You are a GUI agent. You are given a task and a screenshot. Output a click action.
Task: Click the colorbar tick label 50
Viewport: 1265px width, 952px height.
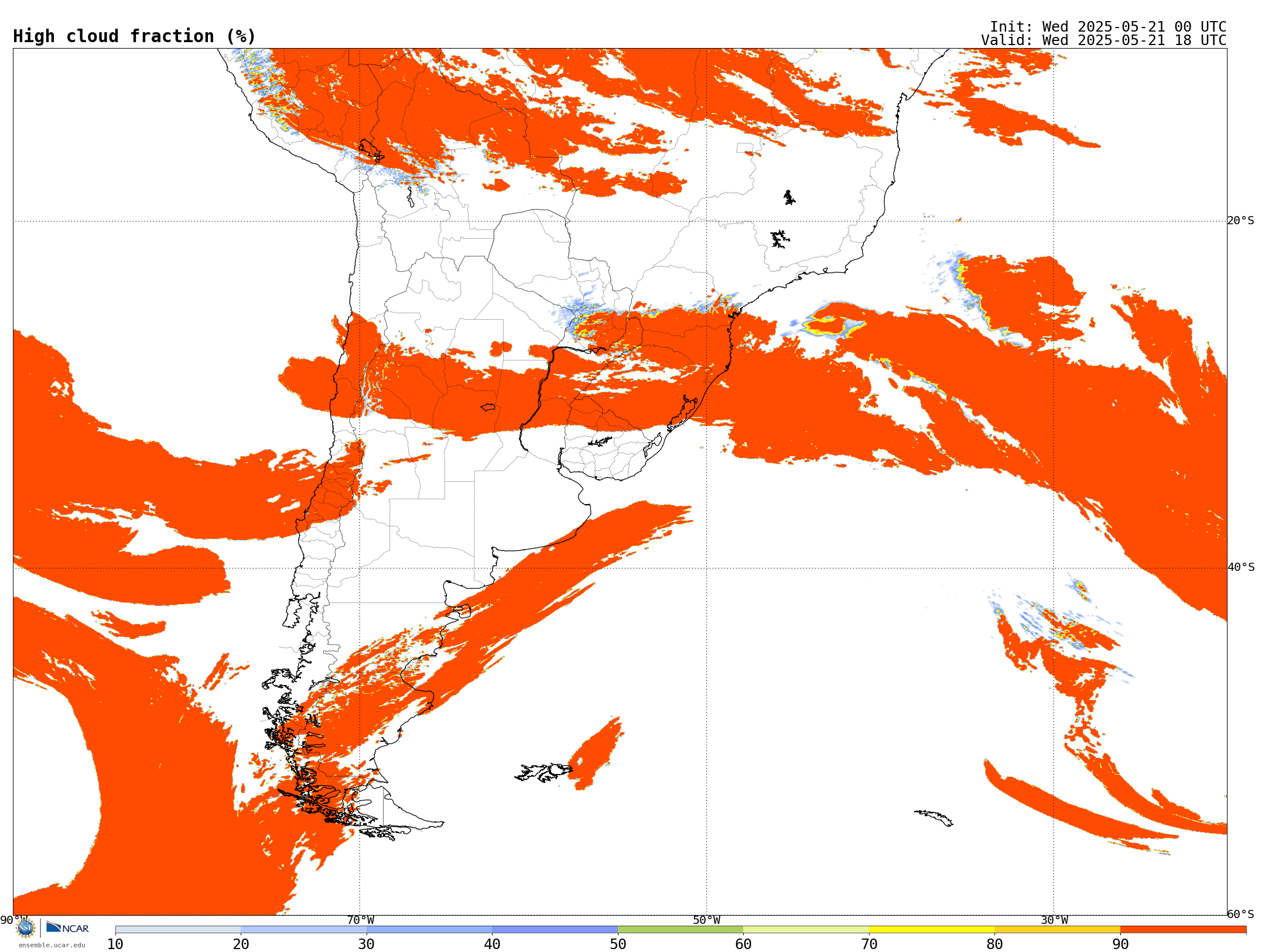tap(618, 944)
